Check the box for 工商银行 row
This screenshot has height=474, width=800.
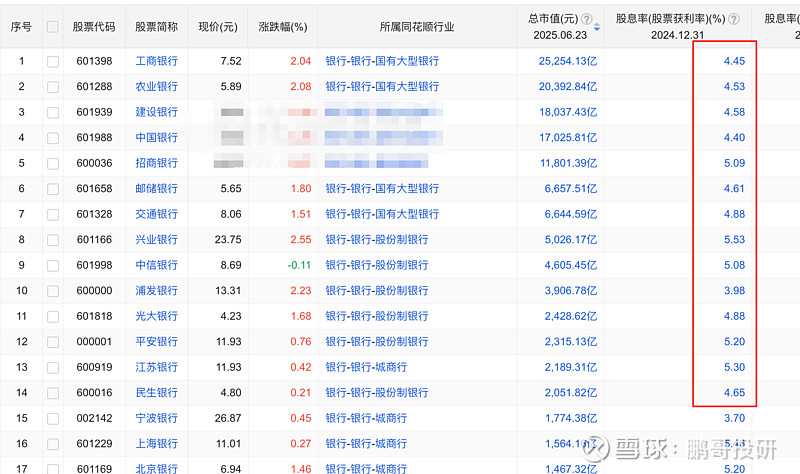pyautogui.click(x=53, y=61)
